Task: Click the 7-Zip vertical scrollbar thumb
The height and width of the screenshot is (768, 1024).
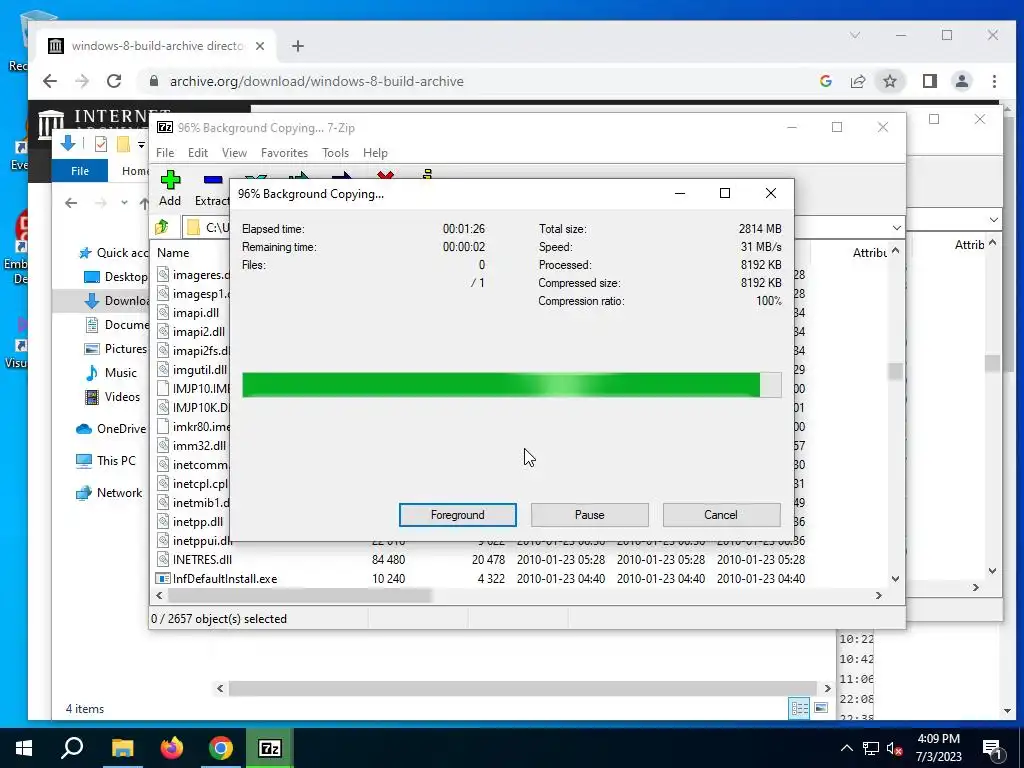Action: tap(895, 371)
